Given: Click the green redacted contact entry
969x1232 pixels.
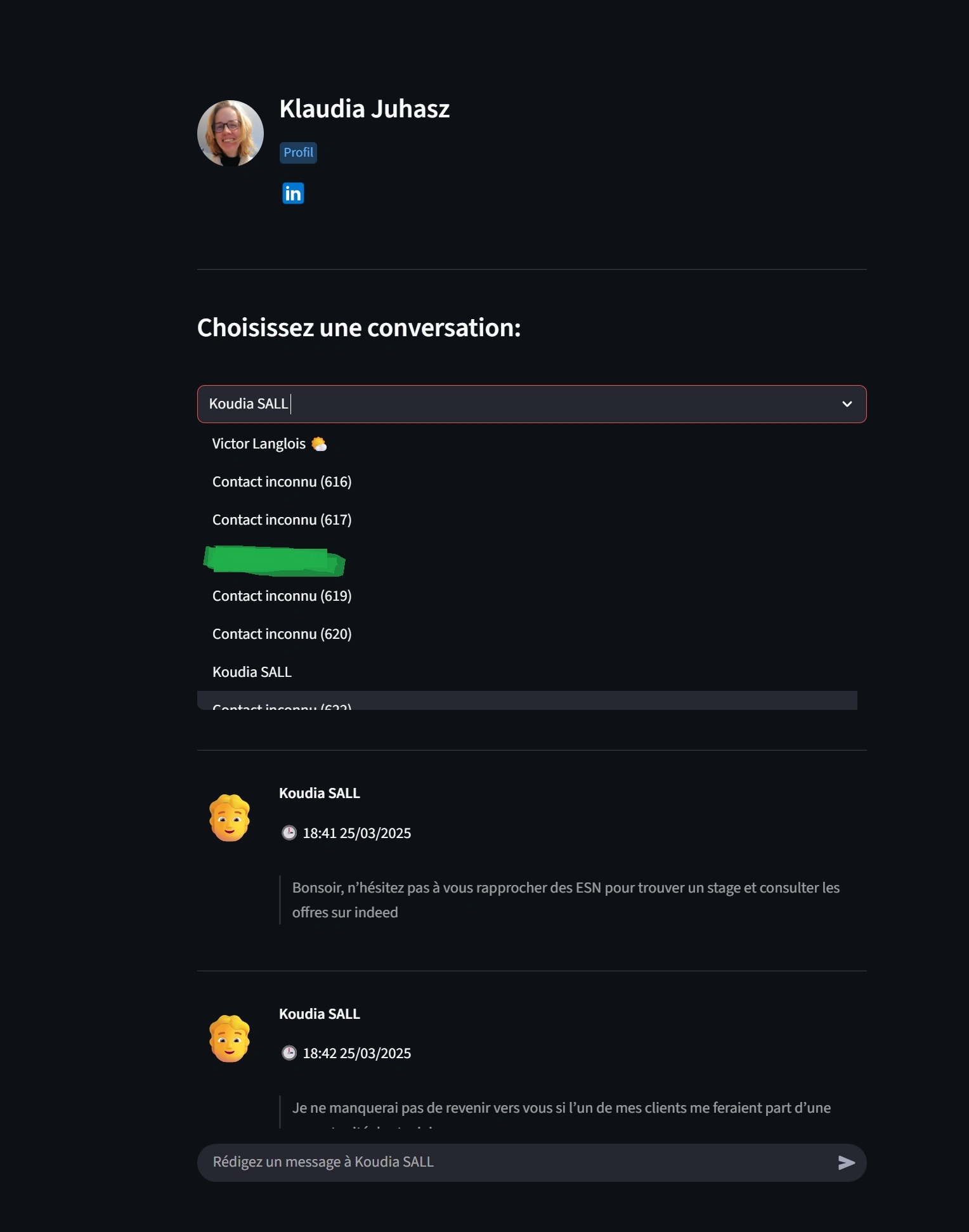Looking at the screenshot, I should pyautogui.click(x=274, y=561).
